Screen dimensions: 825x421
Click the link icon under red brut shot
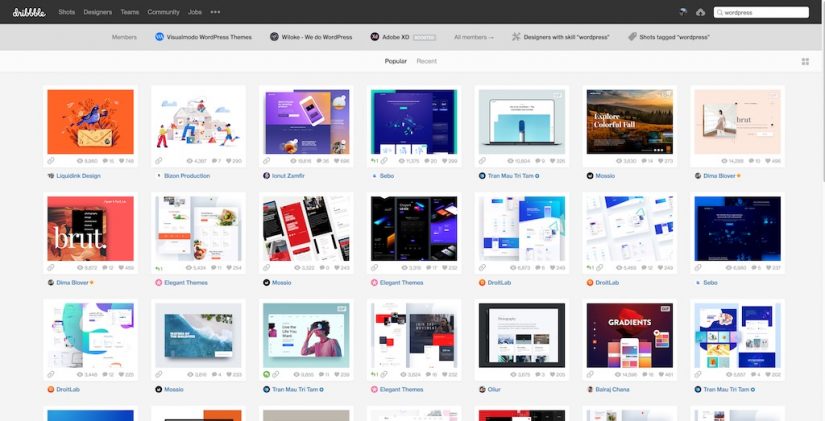coord(51,267)
